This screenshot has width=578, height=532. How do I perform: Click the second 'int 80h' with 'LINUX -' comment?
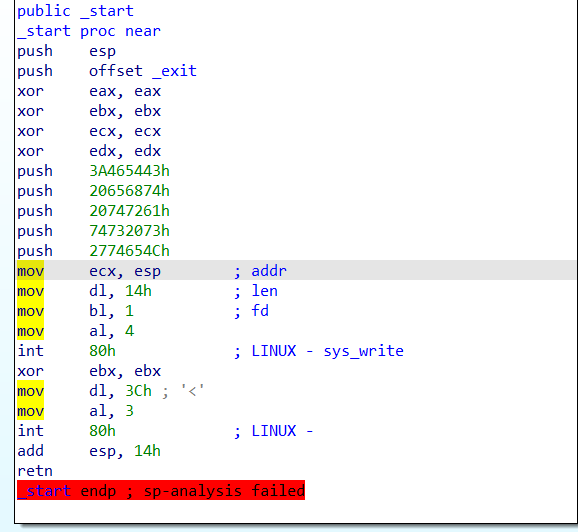point(165,431)
